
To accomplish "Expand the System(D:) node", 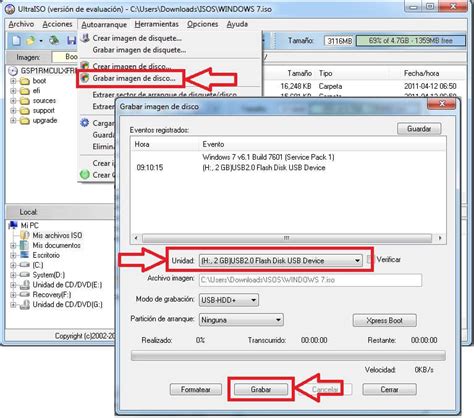I will (13, 275).
